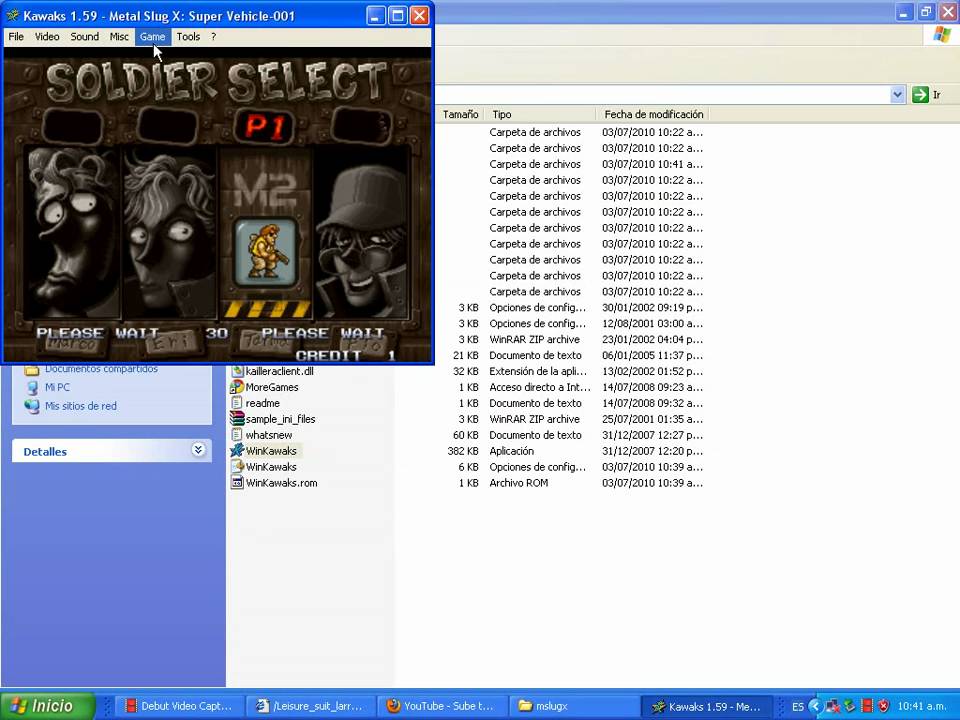Click the red Debut film tray icon
The height and width of the screenshot is (720, 960).
[866, 707]
